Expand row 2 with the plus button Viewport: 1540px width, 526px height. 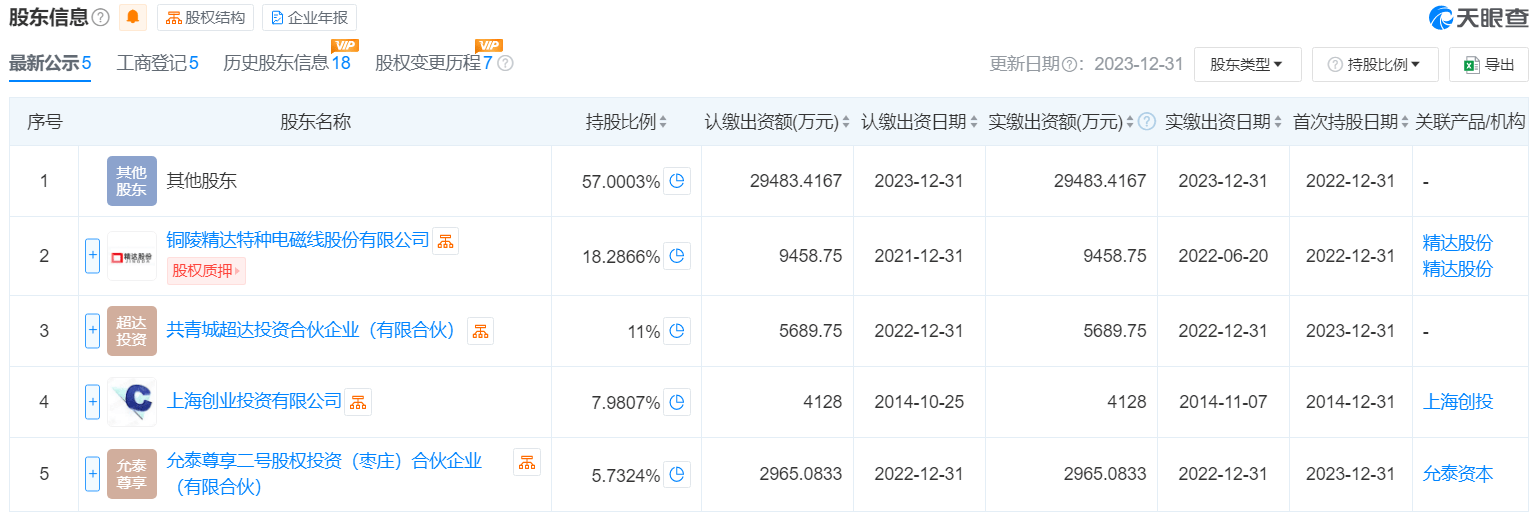coord(93,256)
